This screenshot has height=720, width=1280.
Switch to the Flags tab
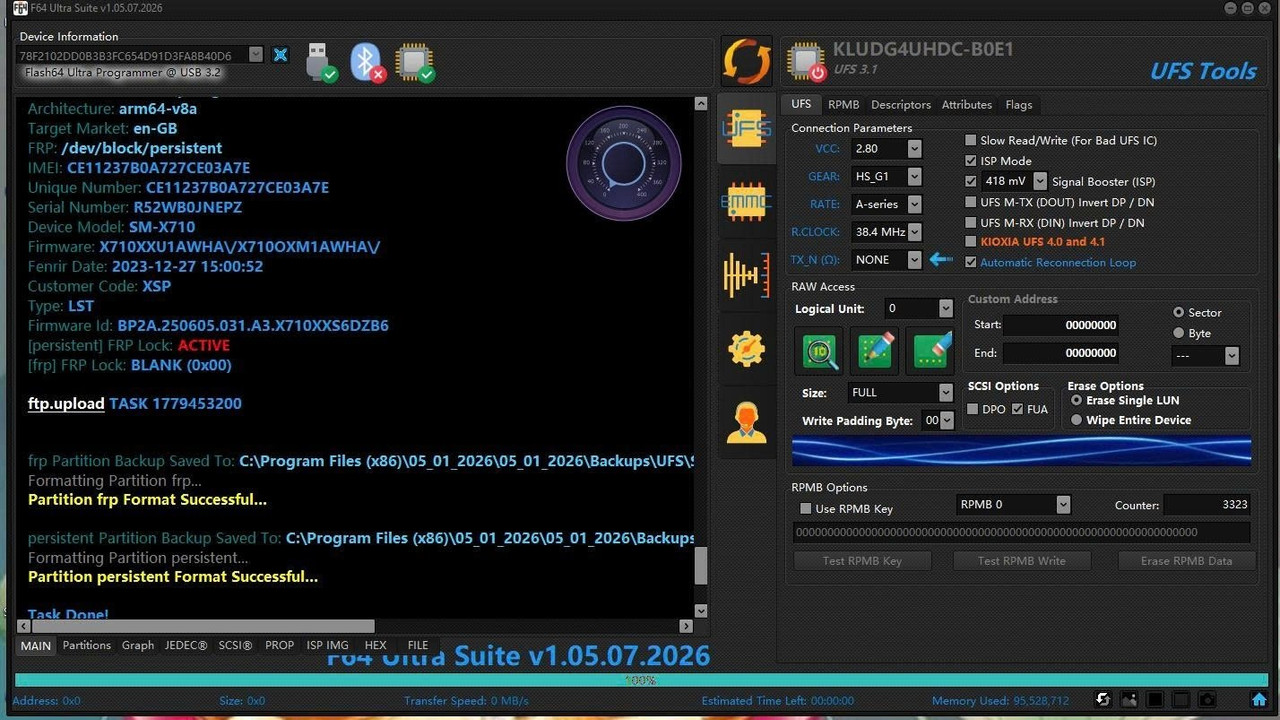(1019, 105)
